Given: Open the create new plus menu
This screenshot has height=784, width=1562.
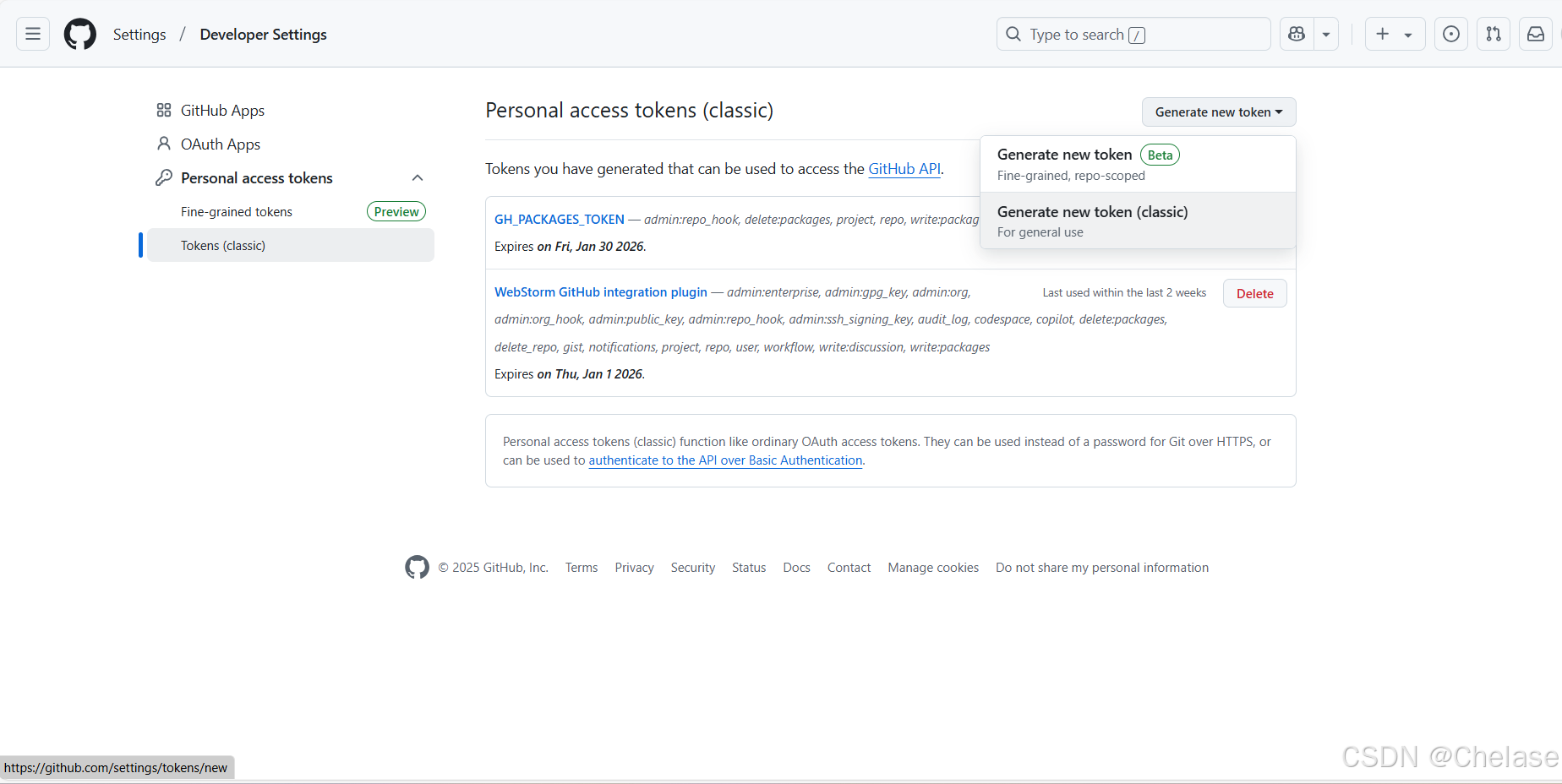Looking at the screenshot, I should 1395,34.
